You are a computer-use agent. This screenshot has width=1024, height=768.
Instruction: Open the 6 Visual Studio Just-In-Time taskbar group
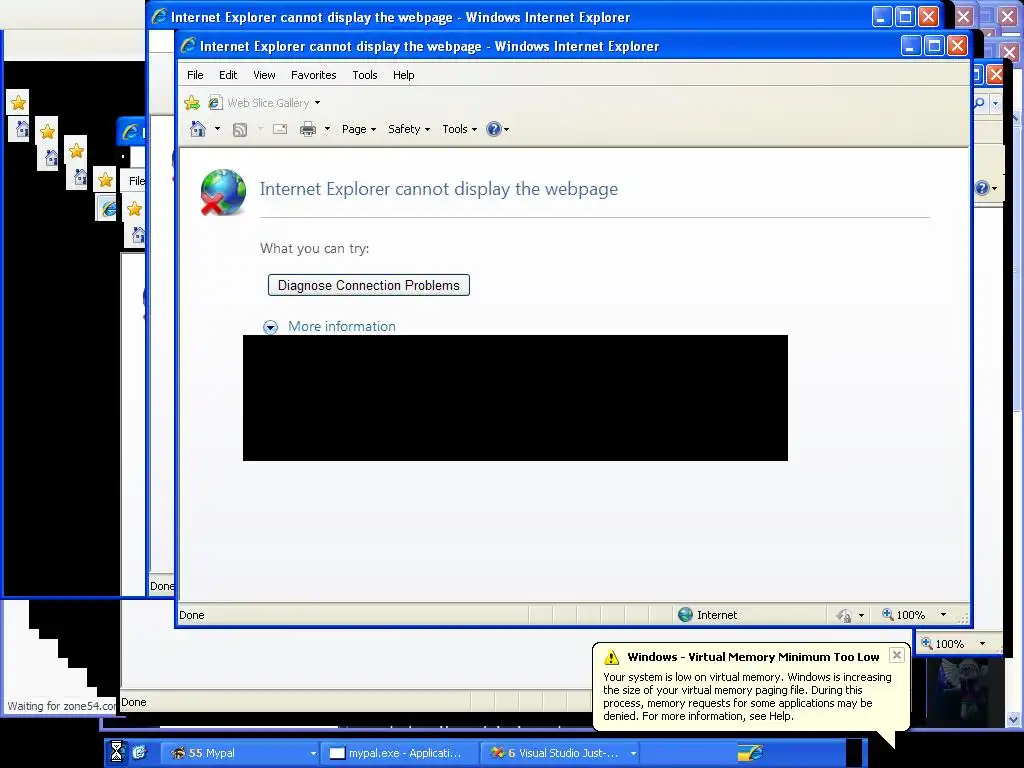[x=560, y=753]
